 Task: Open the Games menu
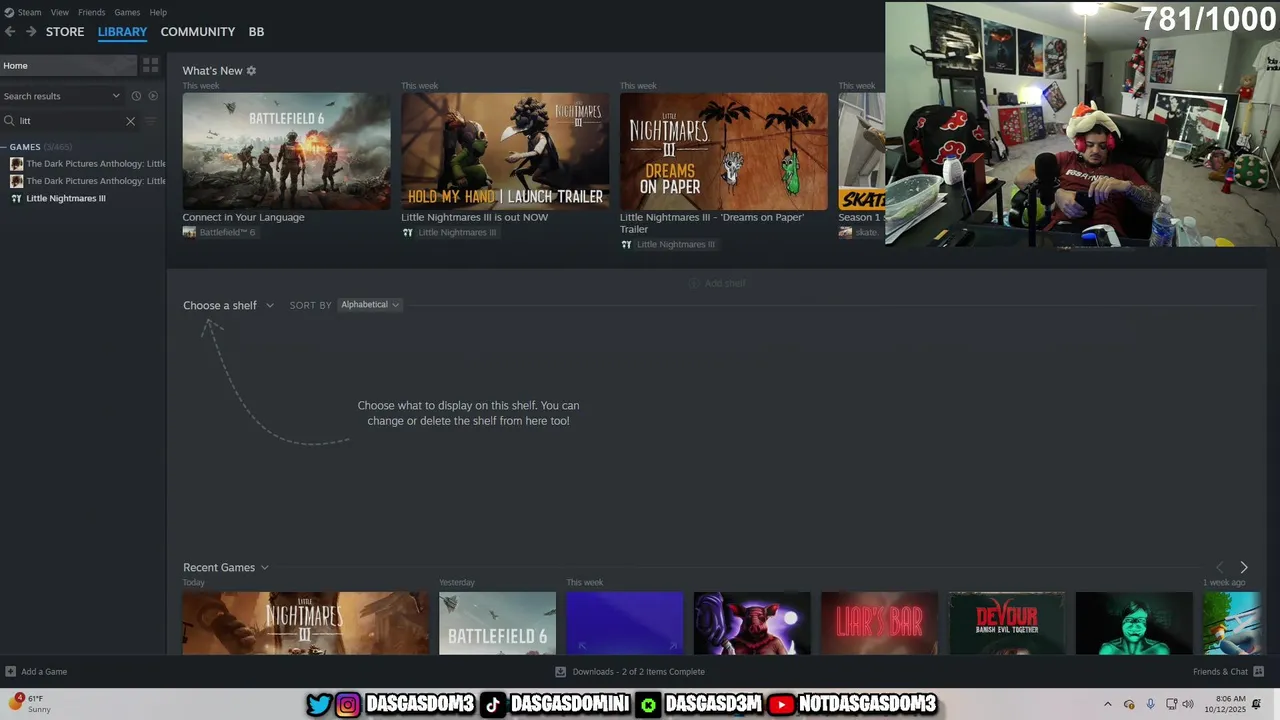[x=127, y=12]
